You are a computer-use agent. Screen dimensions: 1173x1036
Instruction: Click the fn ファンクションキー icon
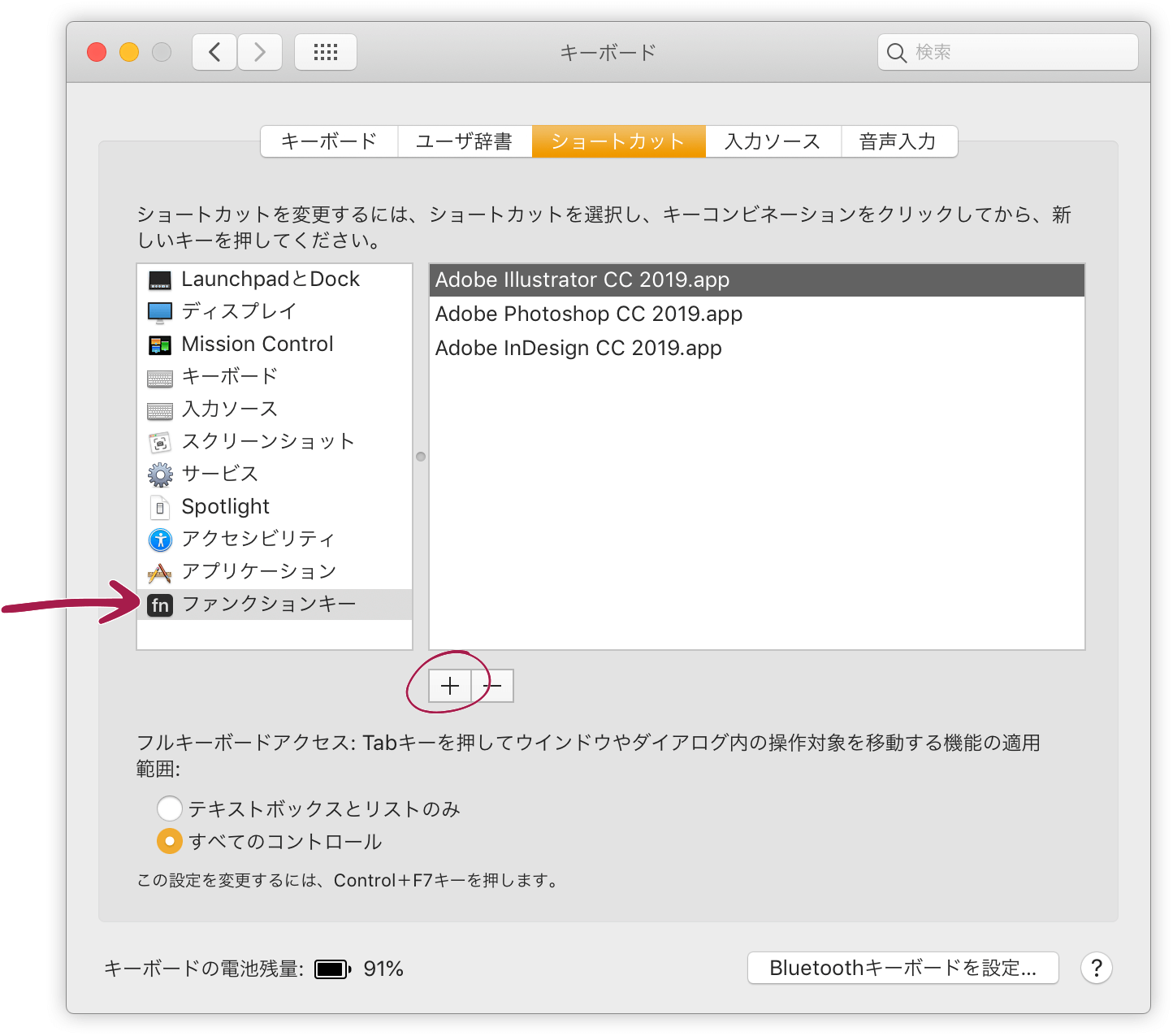(160, 605)
